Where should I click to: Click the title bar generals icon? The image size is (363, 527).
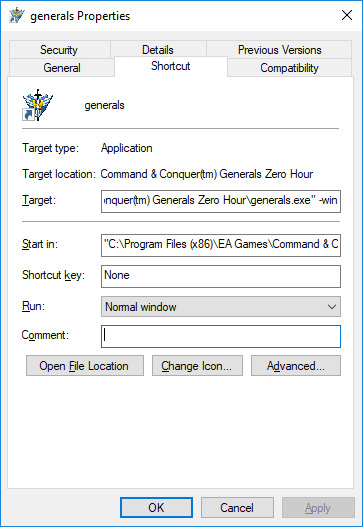(17, 15)
